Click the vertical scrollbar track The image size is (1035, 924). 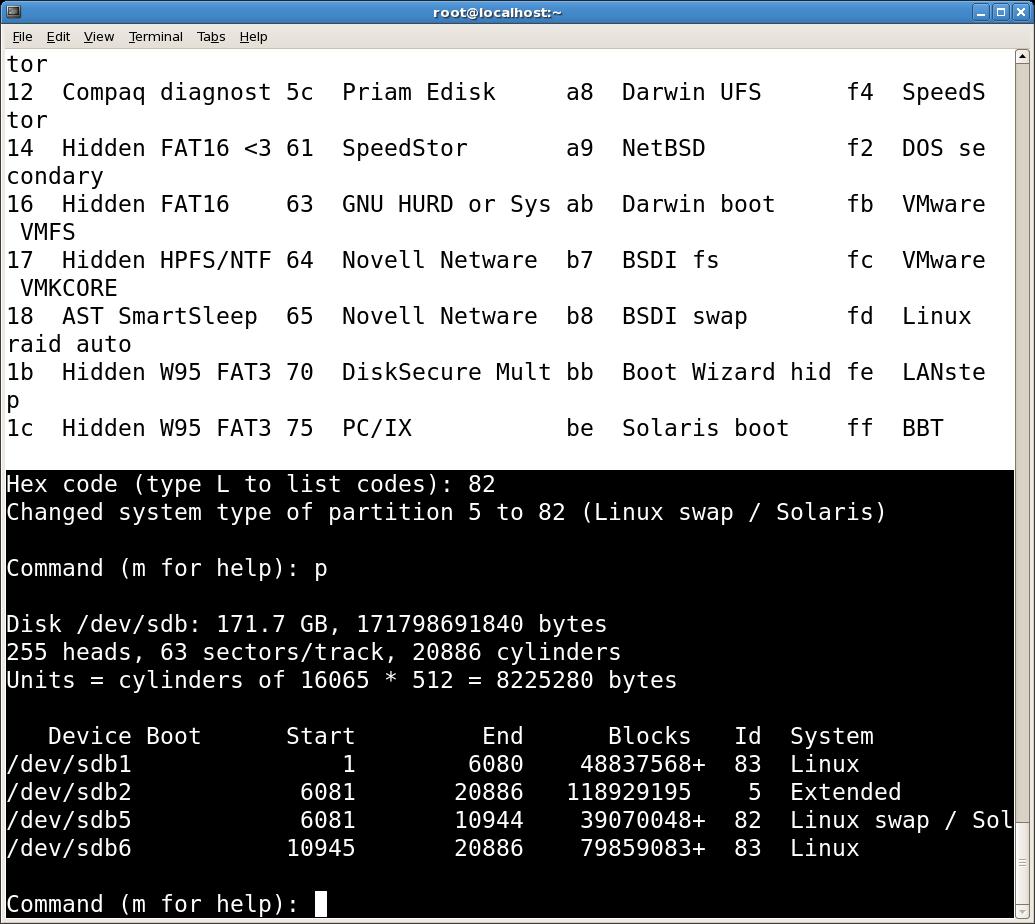[1022, 442]
